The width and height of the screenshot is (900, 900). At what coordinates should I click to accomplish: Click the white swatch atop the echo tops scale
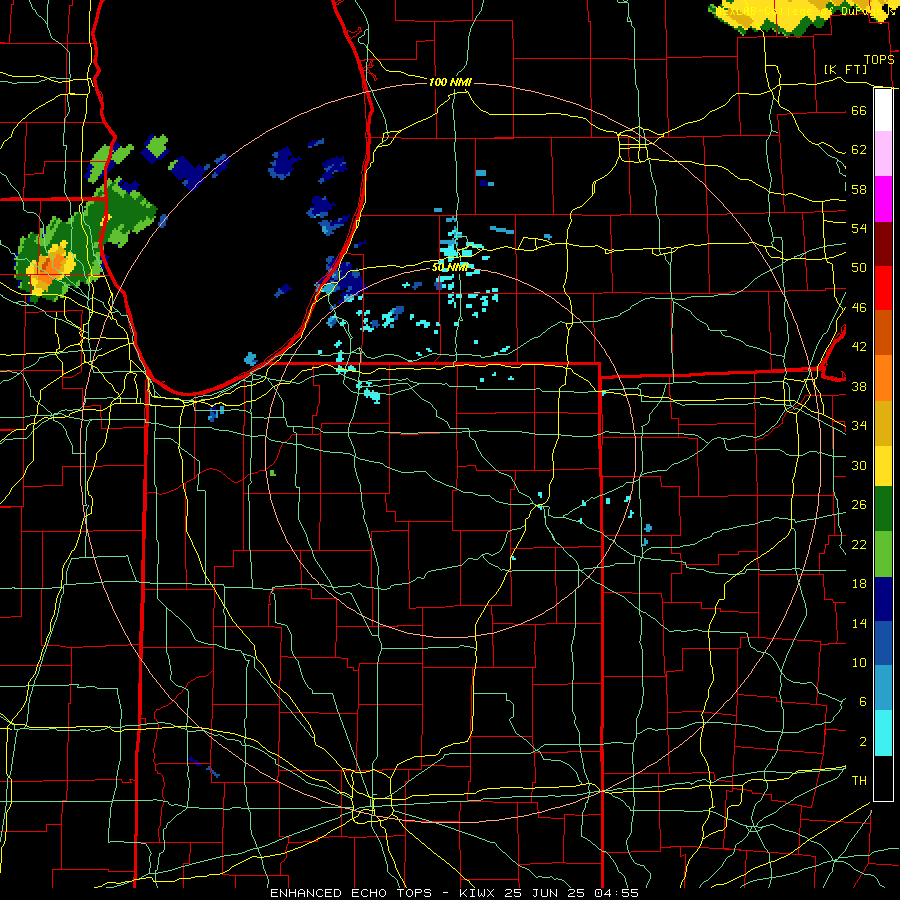(883, 110)
